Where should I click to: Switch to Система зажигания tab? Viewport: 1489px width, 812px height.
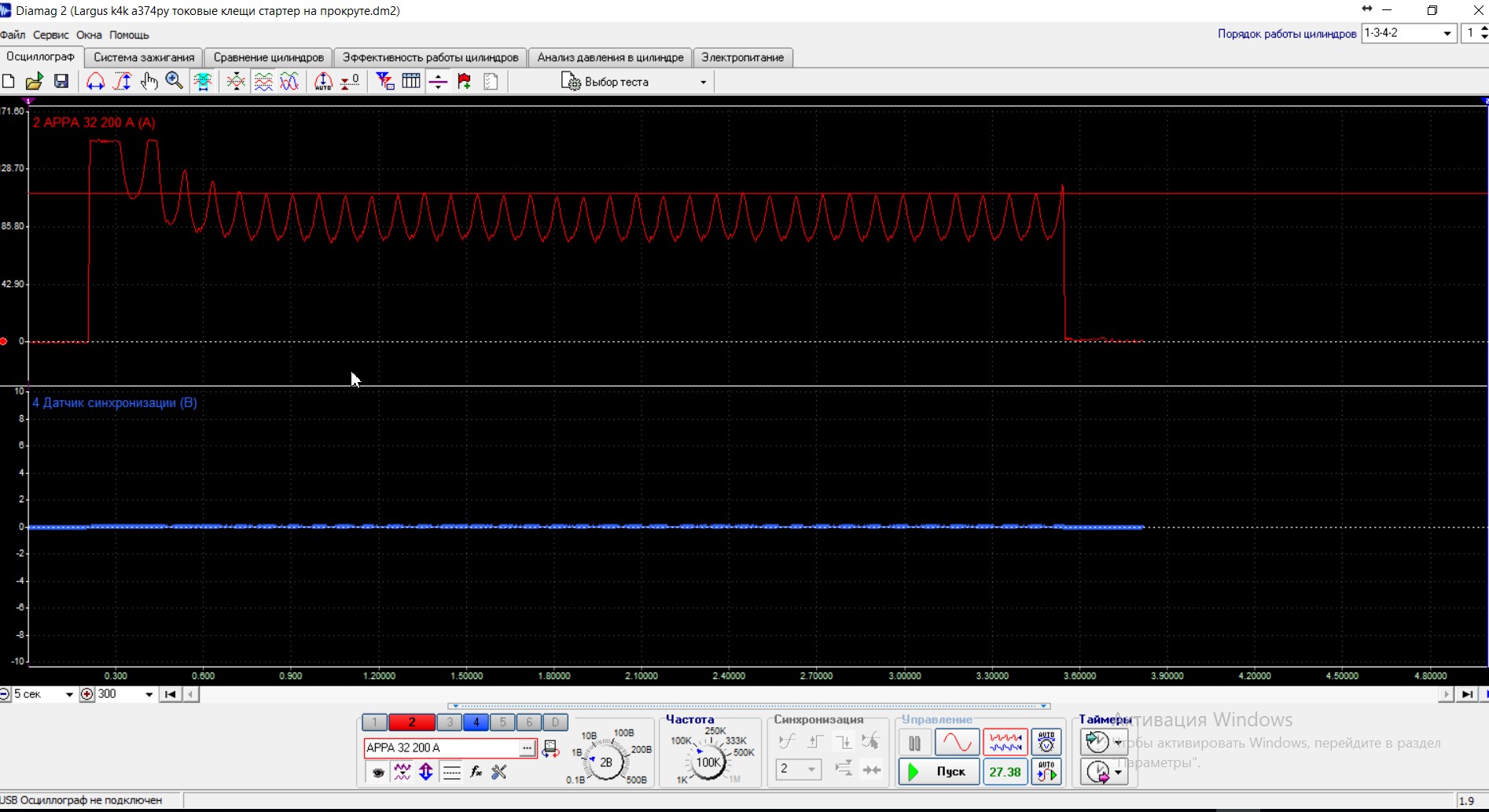tap(144, 57)
